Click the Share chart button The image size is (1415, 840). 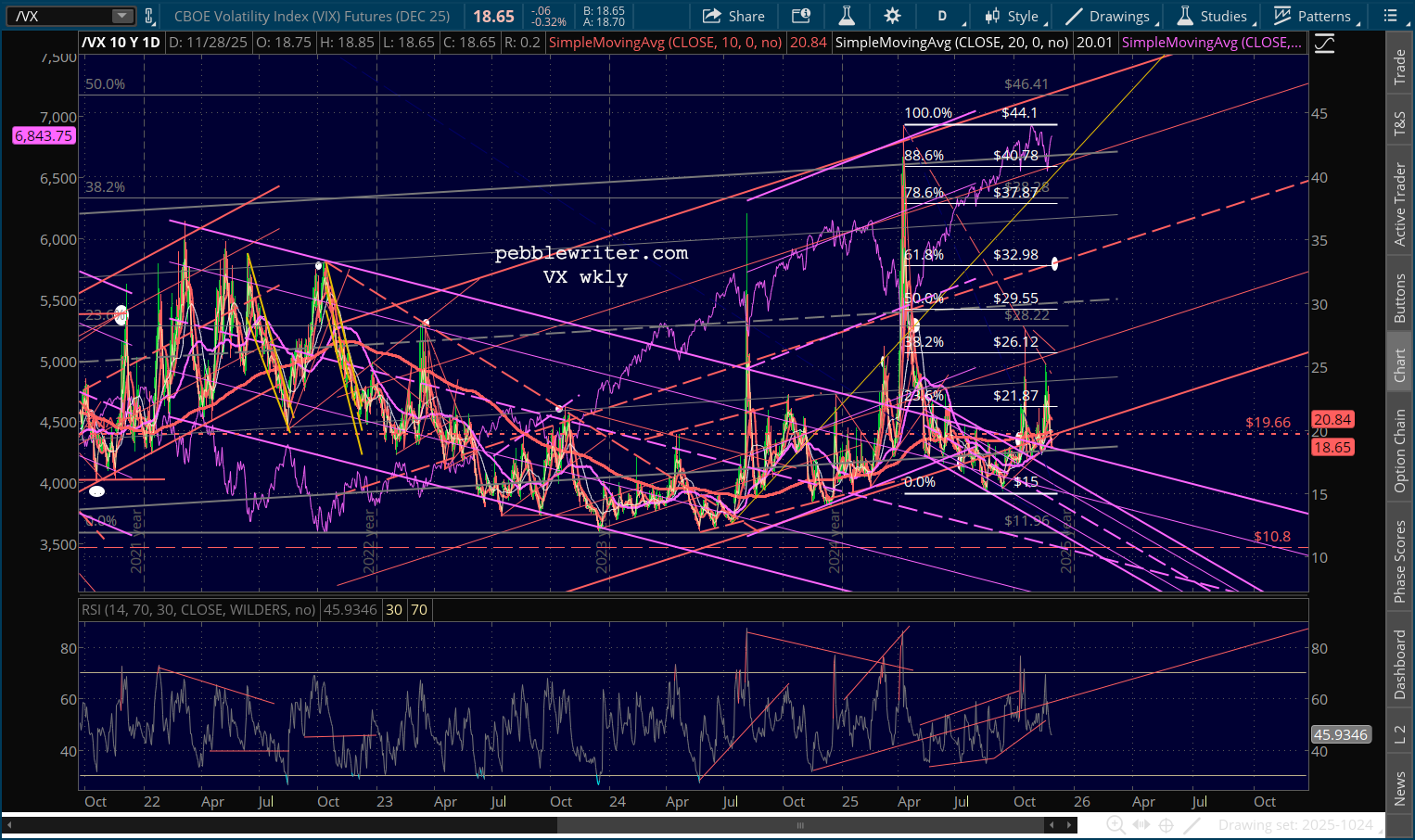[733, 16]
